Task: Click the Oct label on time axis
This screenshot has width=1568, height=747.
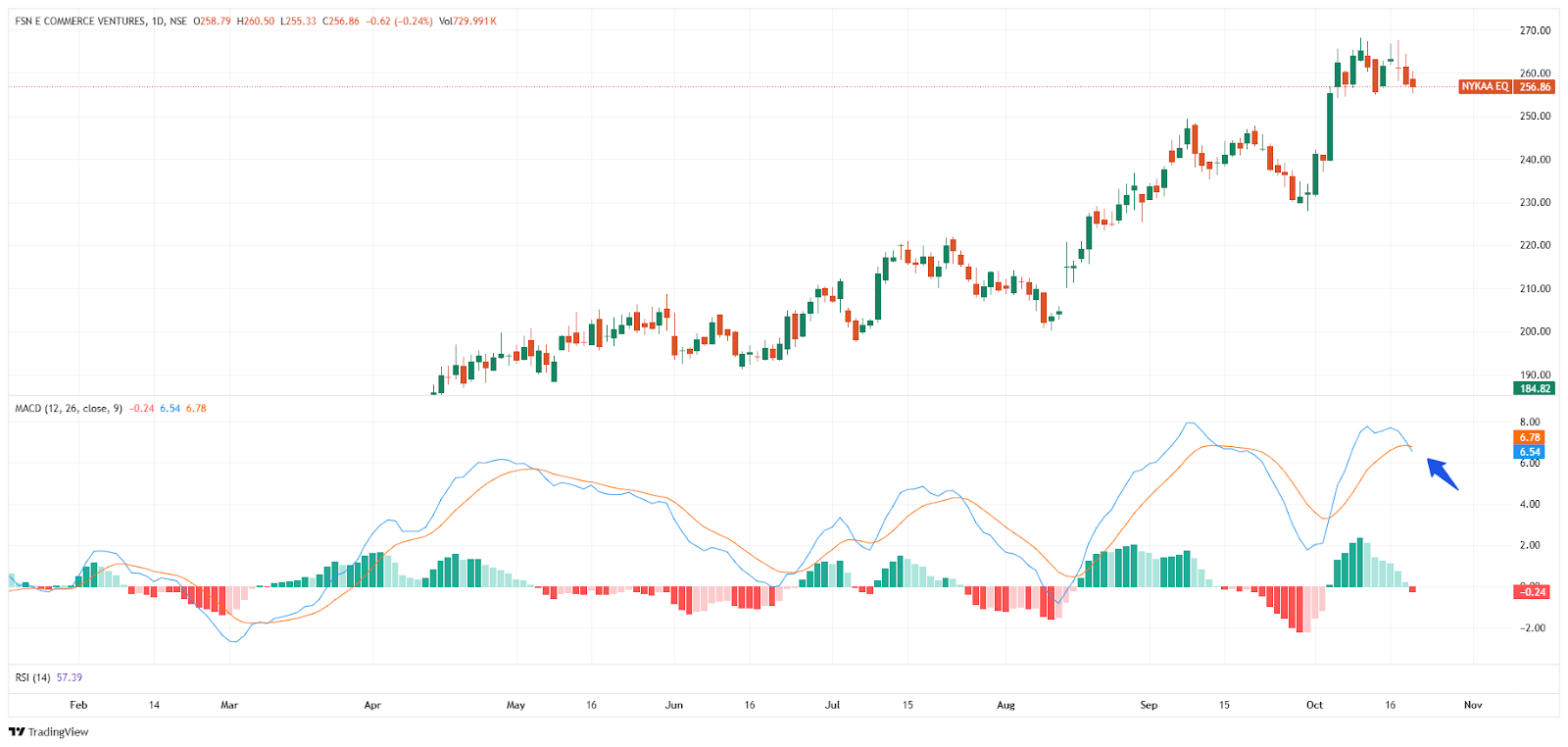Action: pyautogui.click(x=1314, y=705)
